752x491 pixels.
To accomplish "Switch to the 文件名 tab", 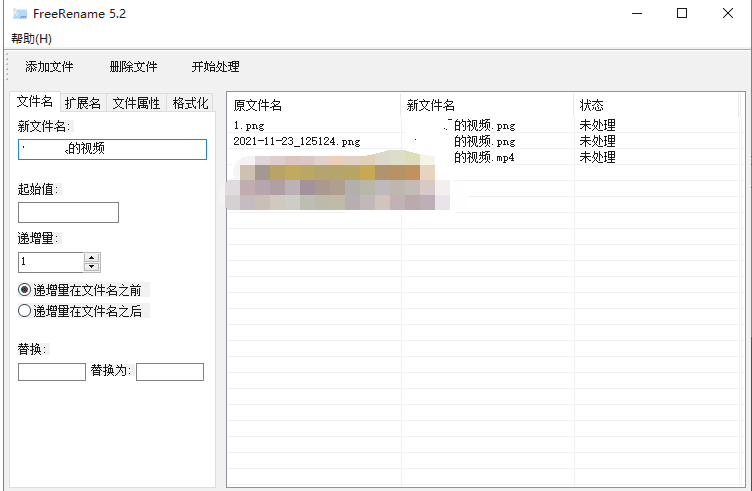I will (x=35, y=102).
